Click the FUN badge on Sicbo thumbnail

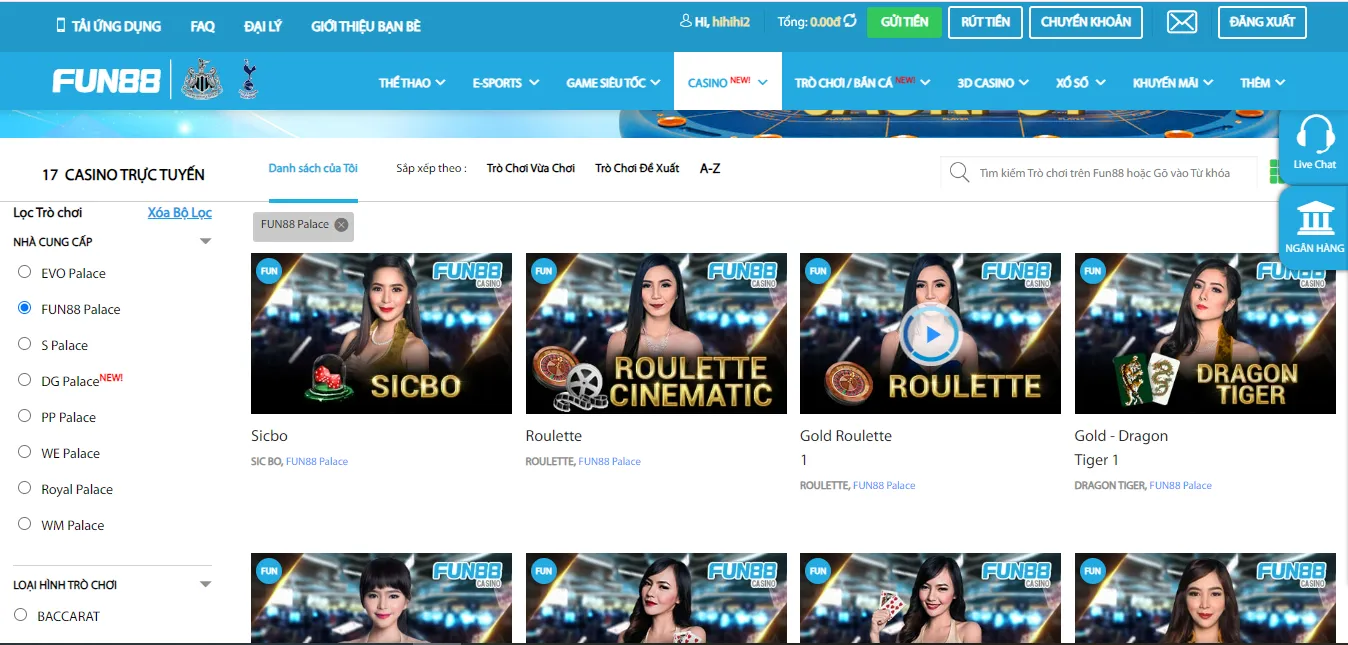(x=269, y=271)
